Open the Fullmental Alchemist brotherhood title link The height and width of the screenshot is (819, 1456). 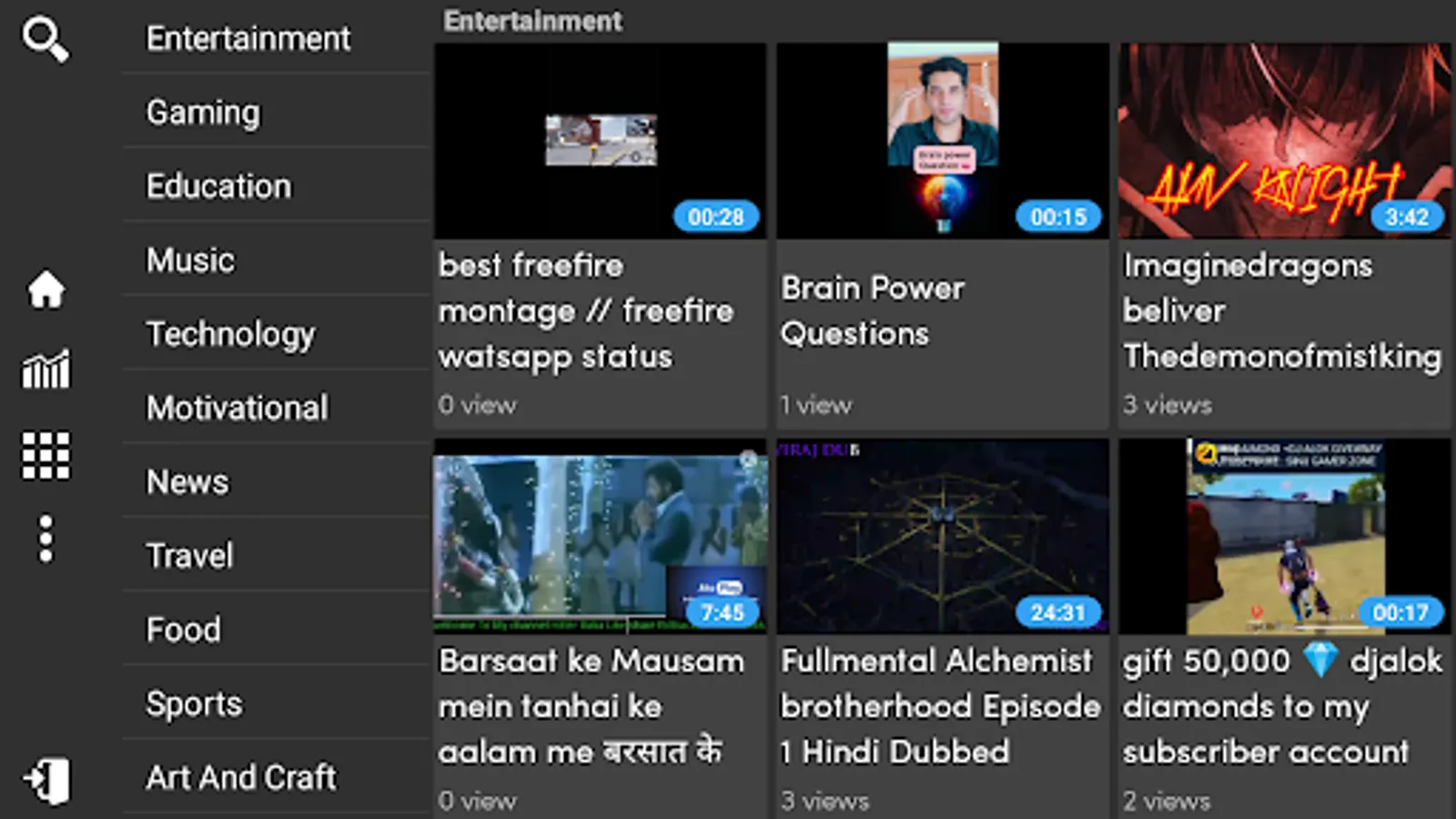(x=941, y=706)
